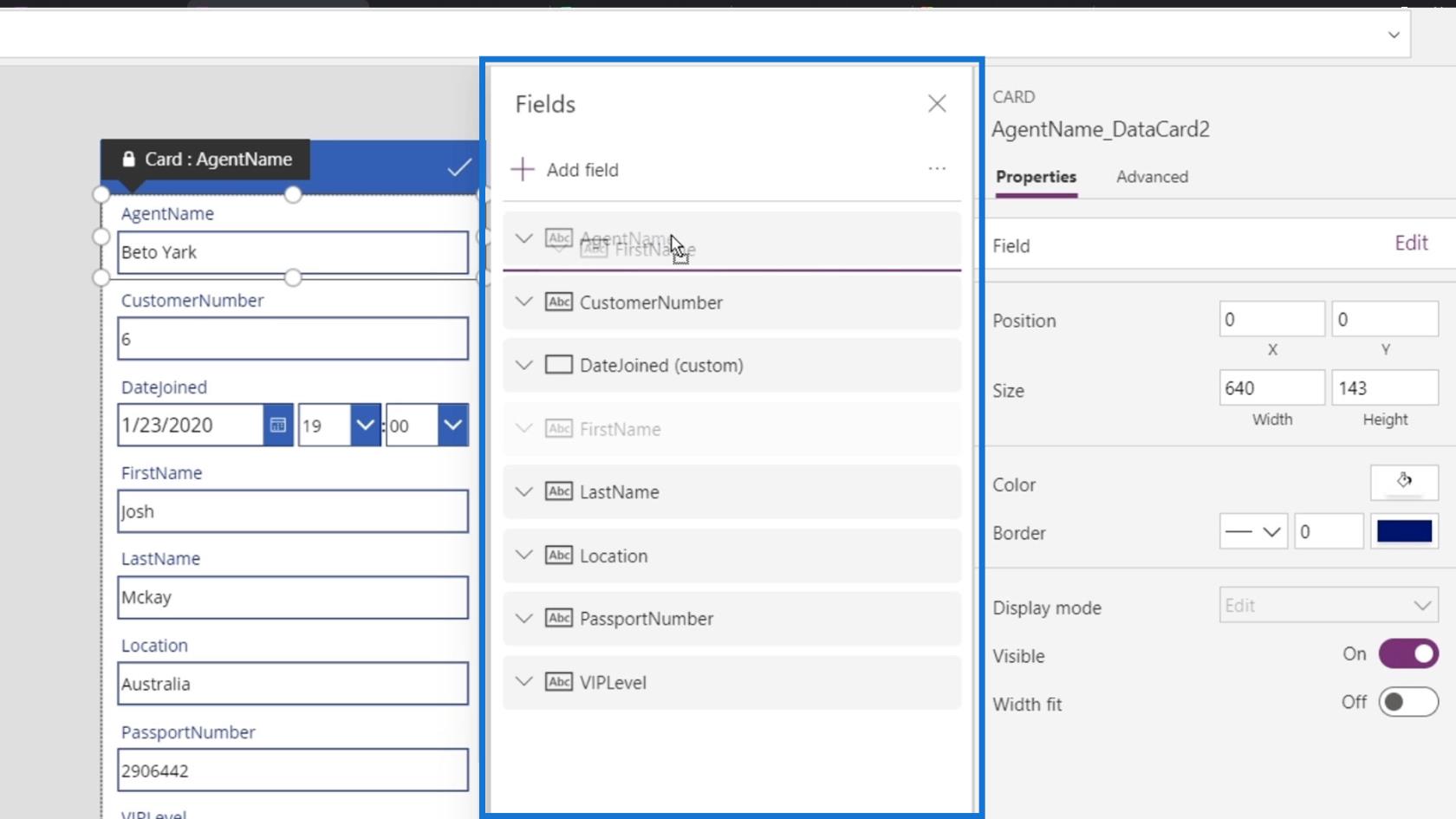Switch to the Properties tab

coord(1036,177)
